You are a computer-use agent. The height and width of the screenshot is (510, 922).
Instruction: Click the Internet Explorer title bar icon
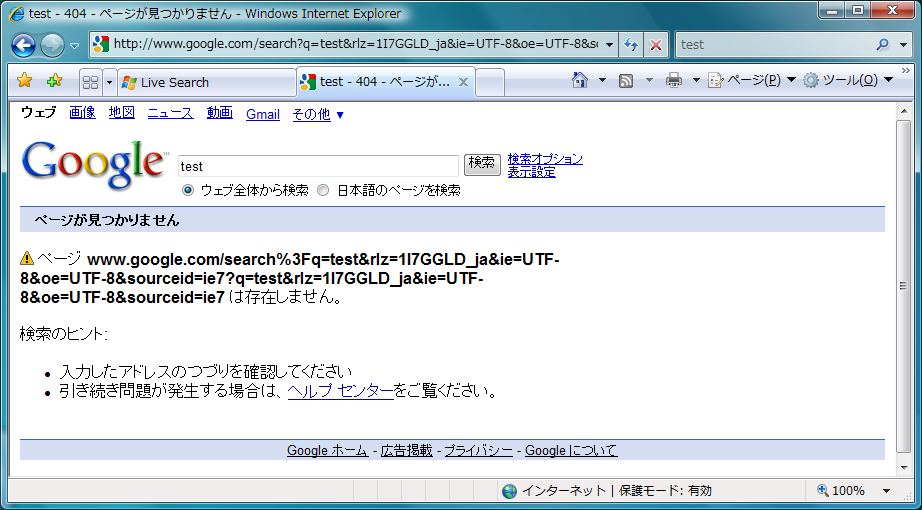click(16, 14)
